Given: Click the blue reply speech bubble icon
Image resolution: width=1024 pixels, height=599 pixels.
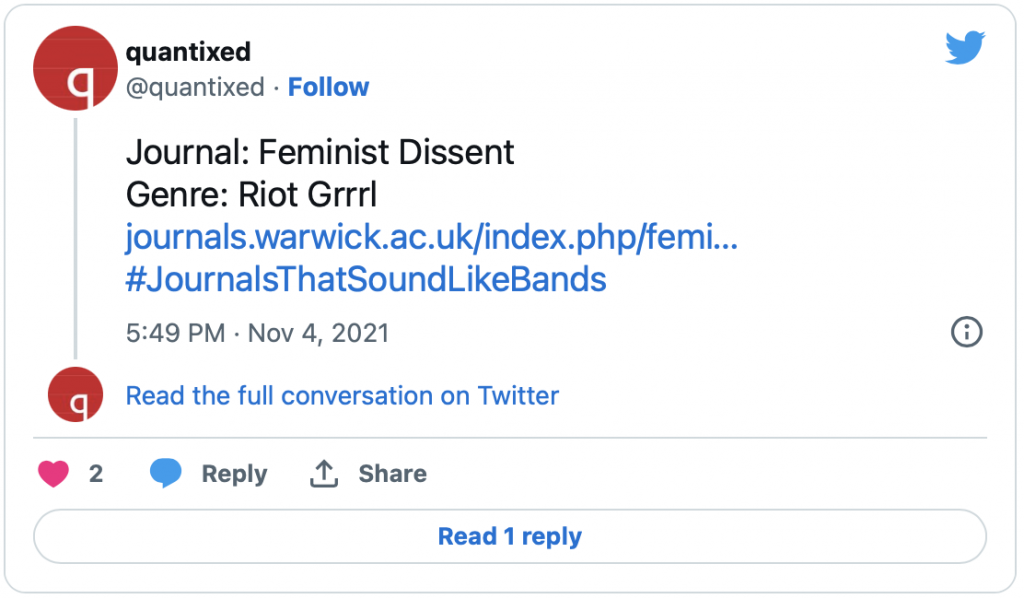Looking at the screenshot, I should 165,473.
